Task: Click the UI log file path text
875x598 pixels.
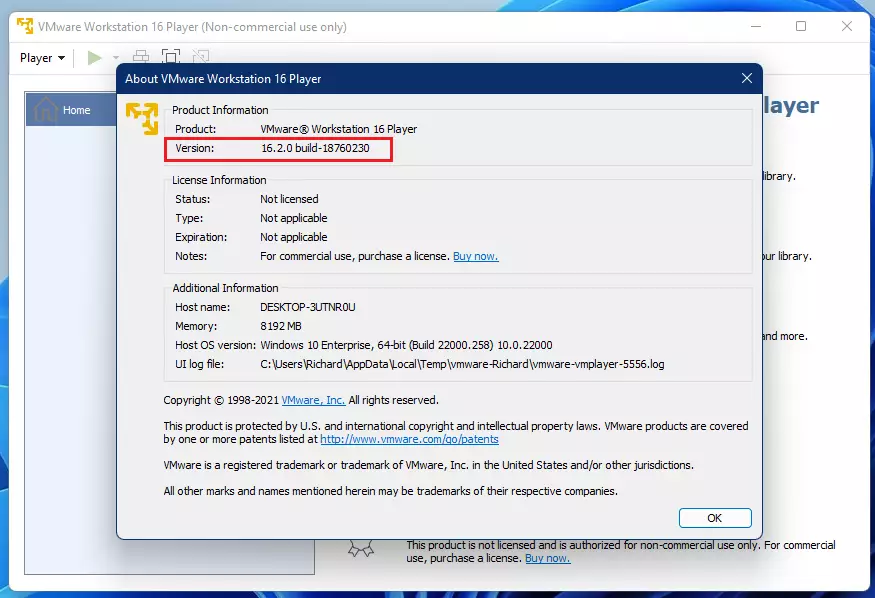Action: [462, 364]
